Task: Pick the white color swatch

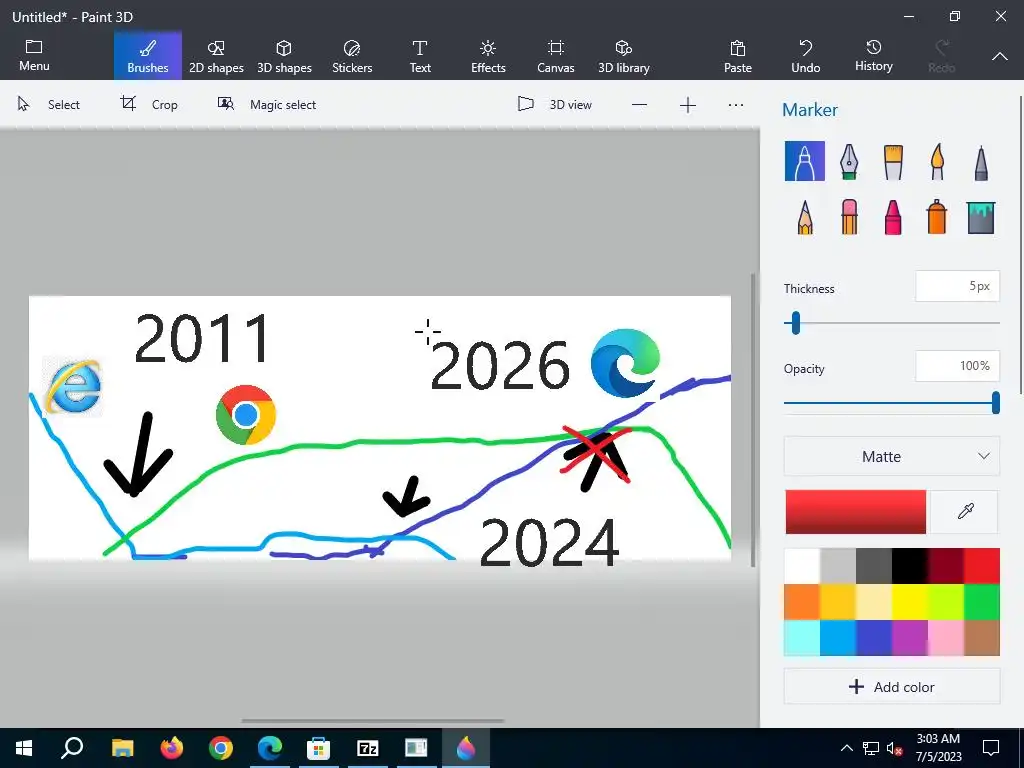Action: (x=802, y=566)
